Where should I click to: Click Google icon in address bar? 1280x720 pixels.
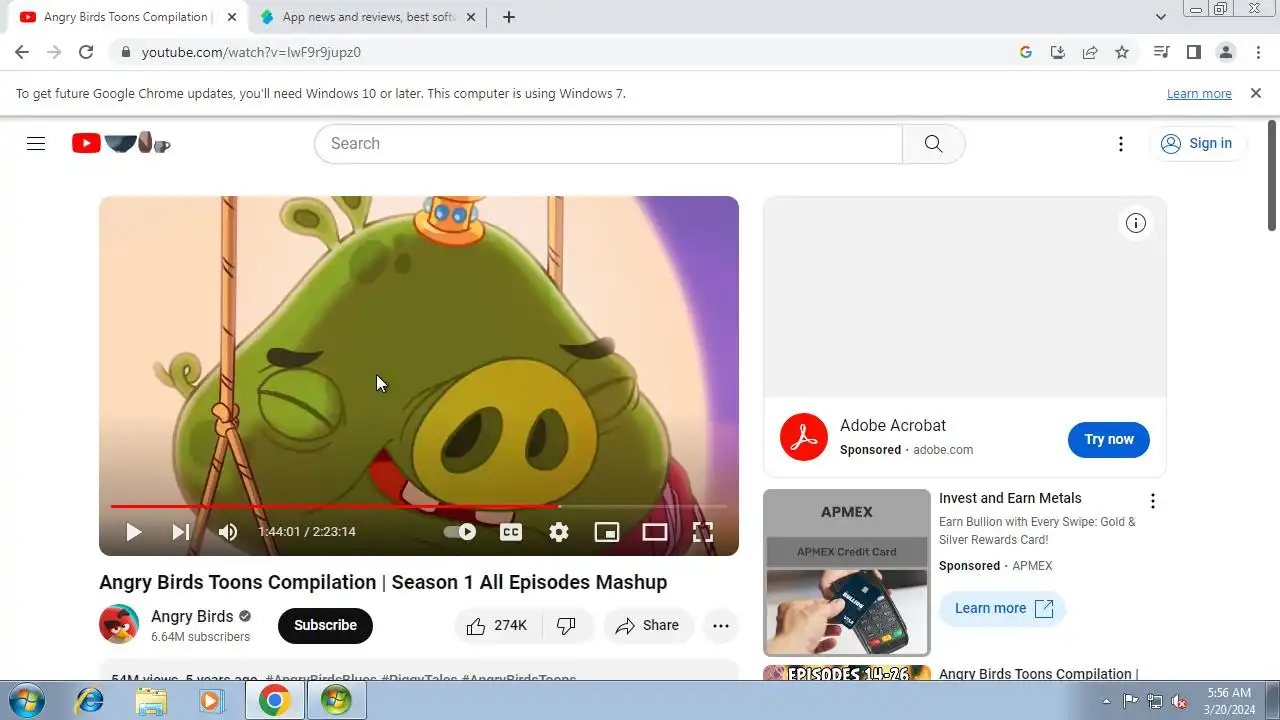(1025, 52)
